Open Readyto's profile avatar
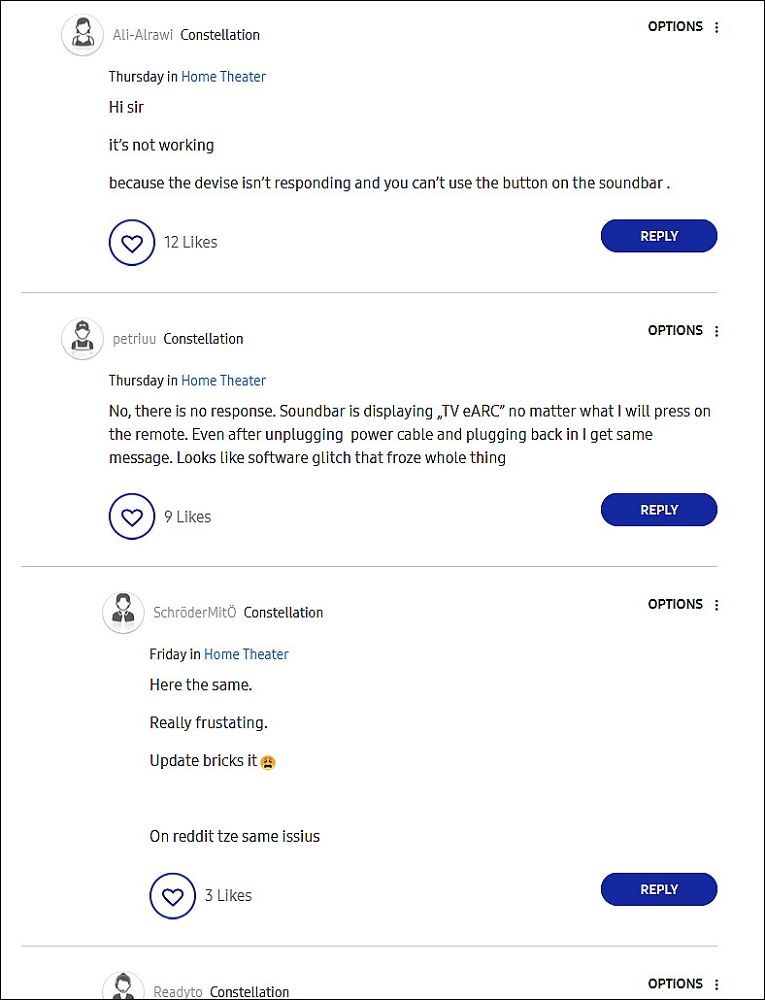The width and height of the screenshot is (765, 1000). tap(123, 987)
